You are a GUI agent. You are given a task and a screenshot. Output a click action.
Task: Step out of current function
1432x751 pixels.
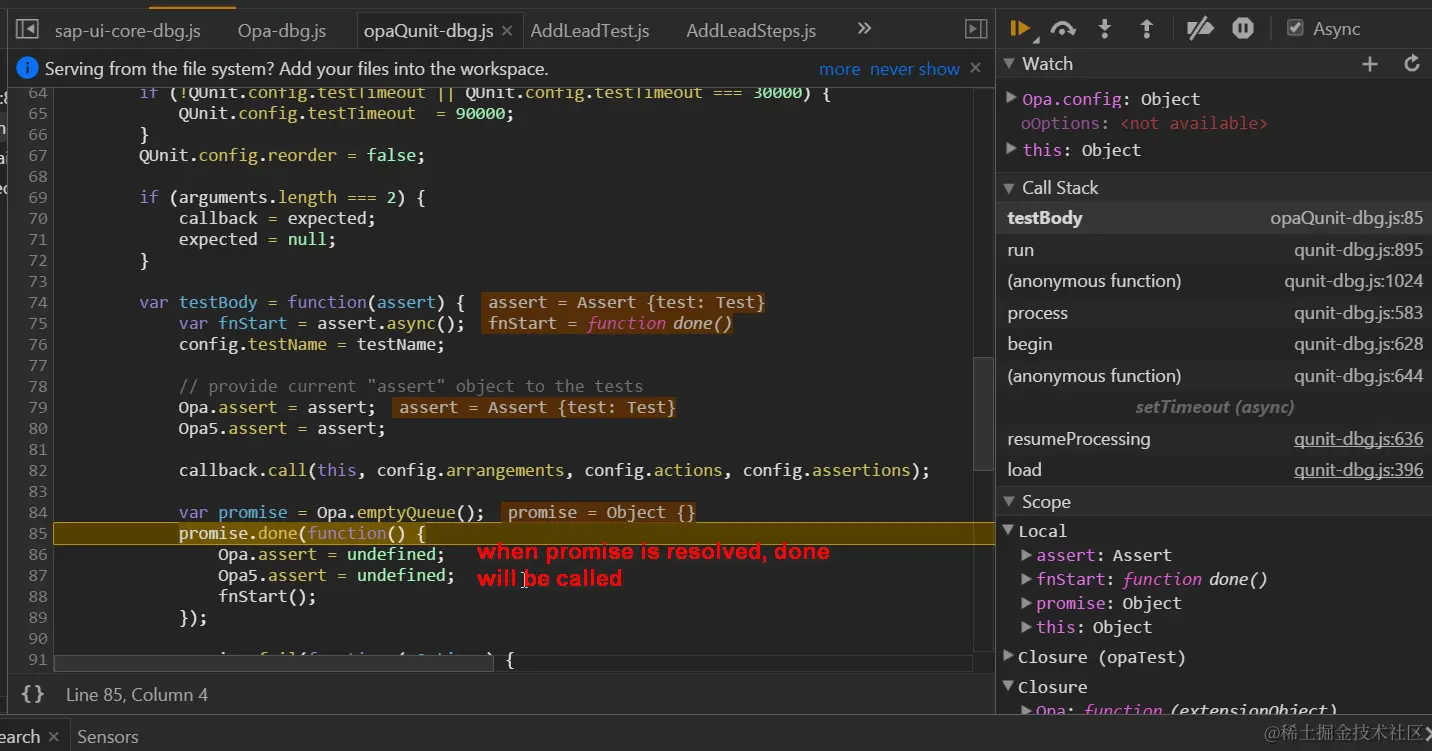[1147, 29]
